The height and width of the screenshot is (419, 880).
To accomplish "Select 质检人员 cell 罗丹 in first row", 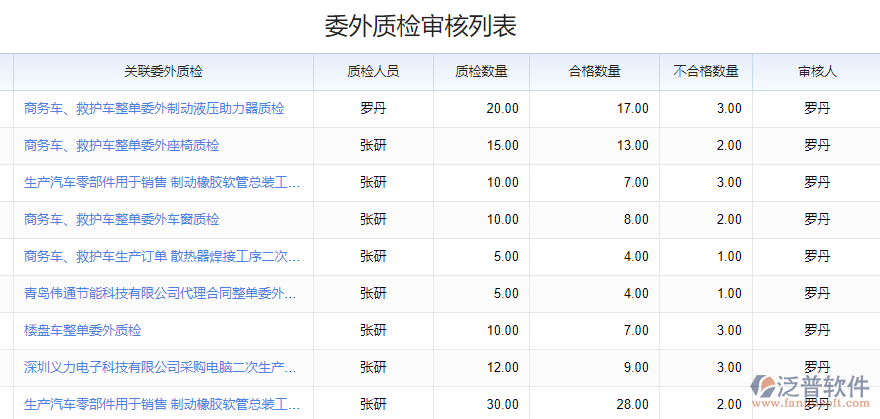I will [x=373, y=108].
